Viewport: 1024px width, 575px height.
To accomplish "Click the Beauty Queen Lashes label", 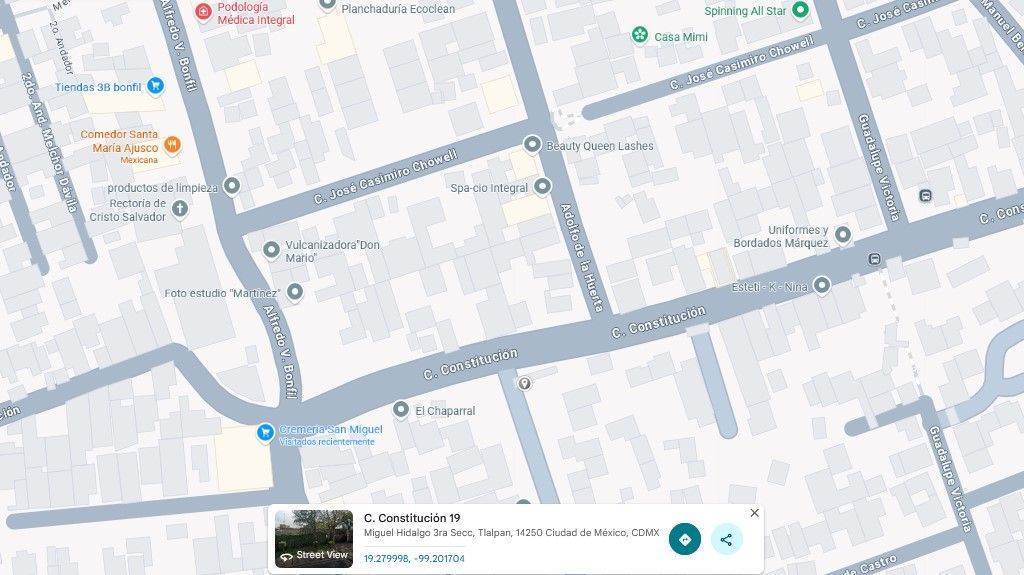I will pos(600,146).
